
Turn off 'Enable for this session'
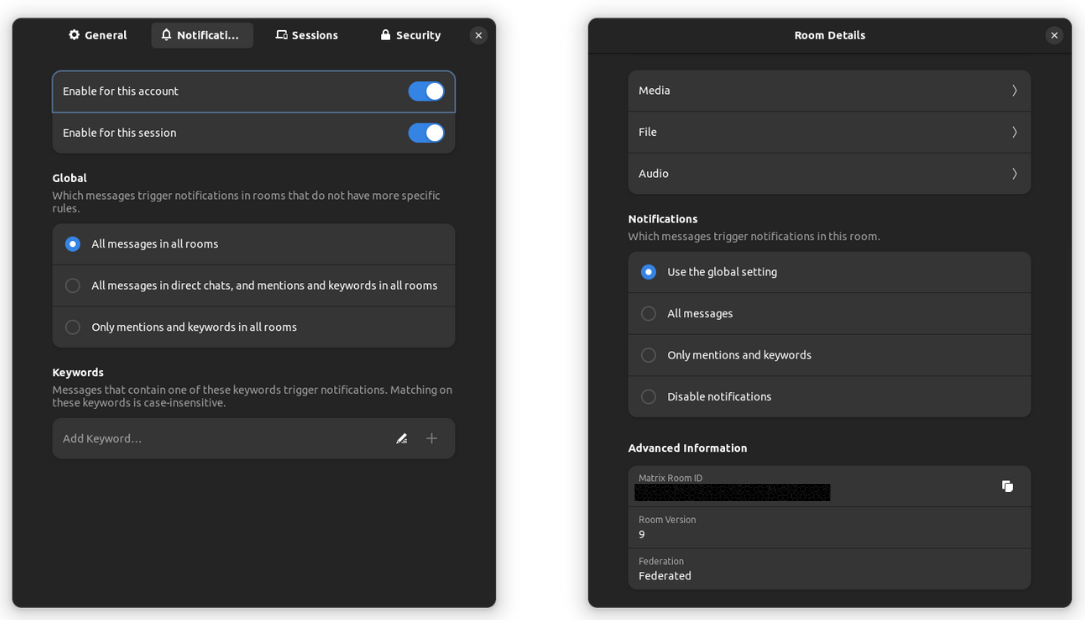426,132
